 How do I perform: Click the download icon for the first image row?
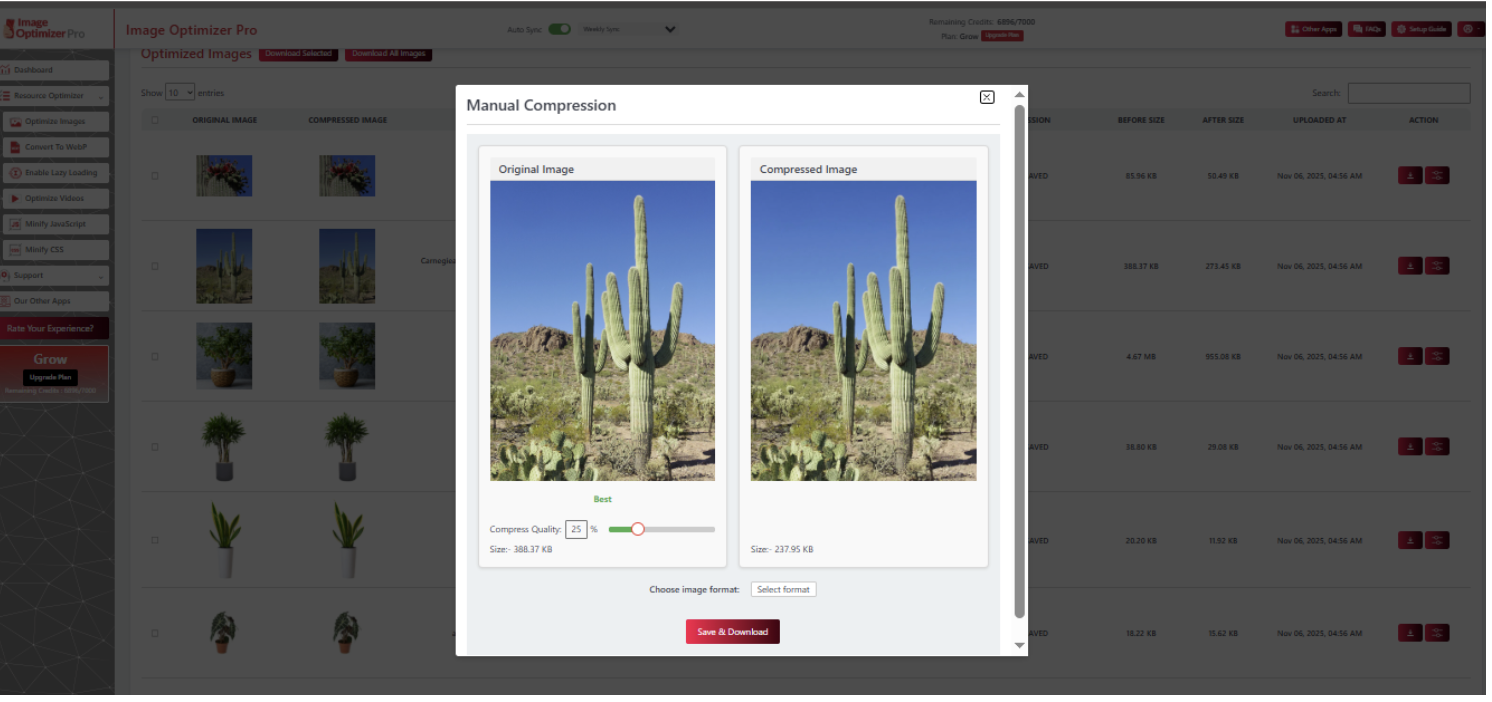pos(1409,176)
